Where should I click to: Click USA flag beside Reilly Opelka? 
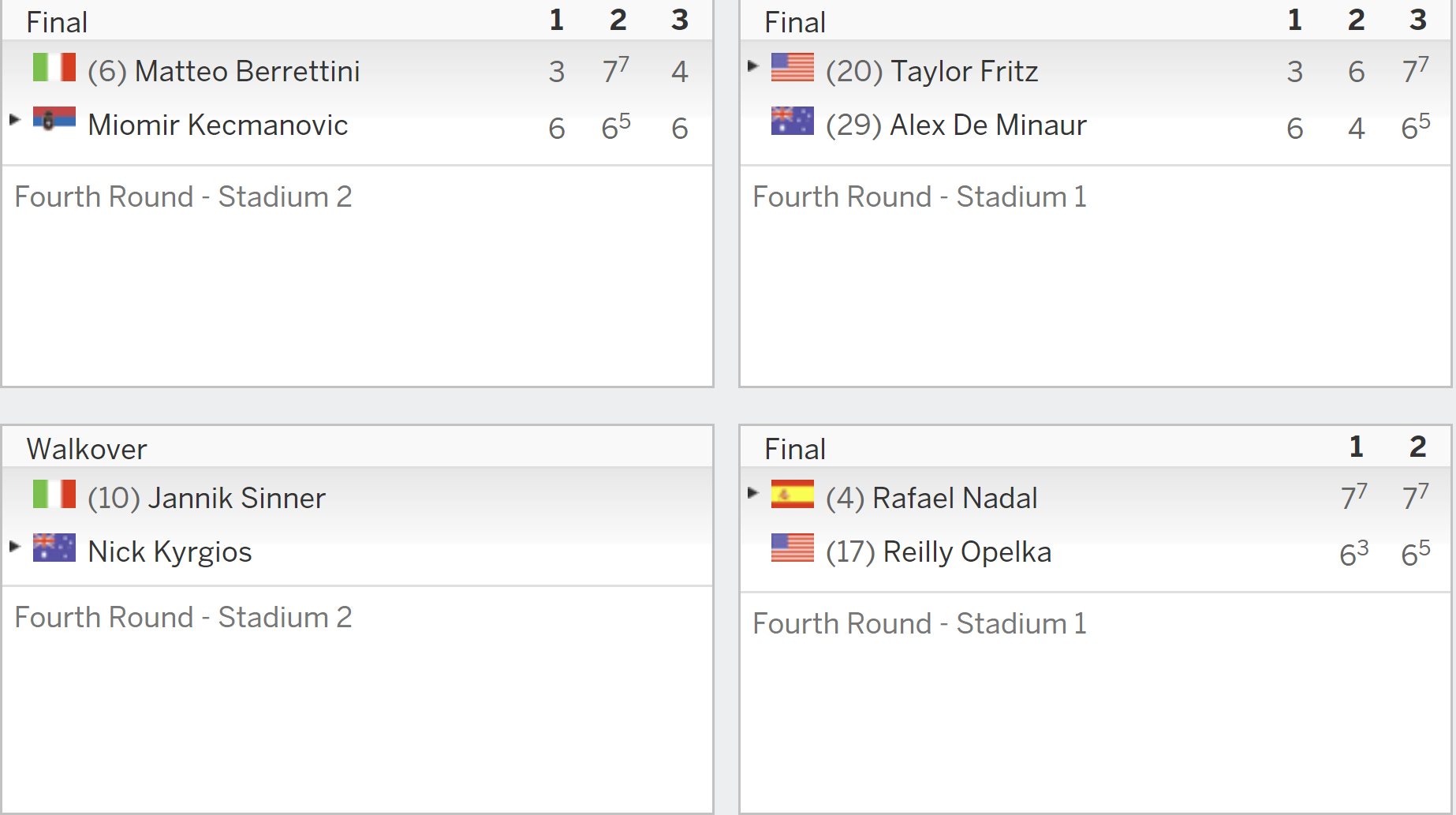click(793, 548)
